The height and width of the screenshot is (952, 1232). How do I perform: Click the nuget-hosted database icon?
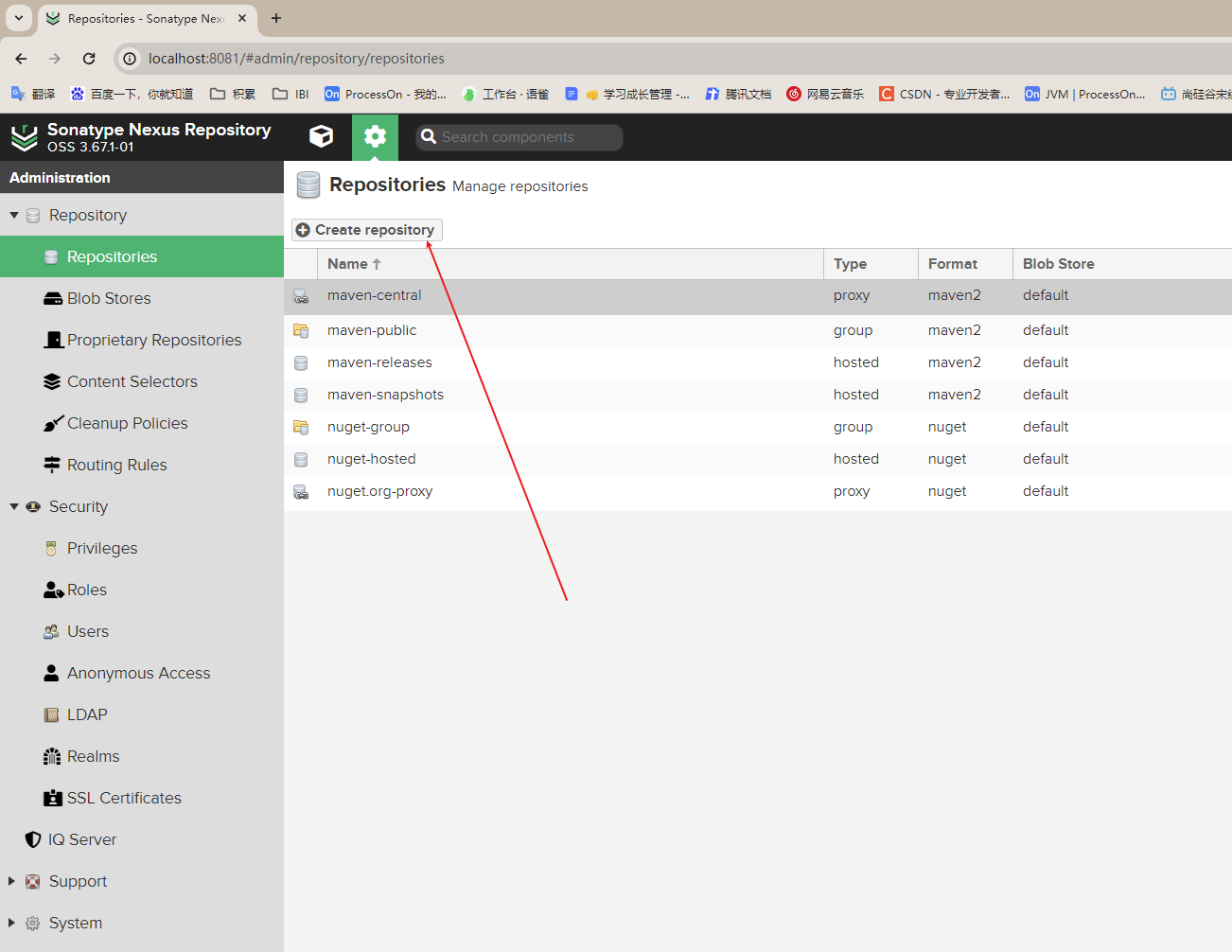[x=301, y=459]
